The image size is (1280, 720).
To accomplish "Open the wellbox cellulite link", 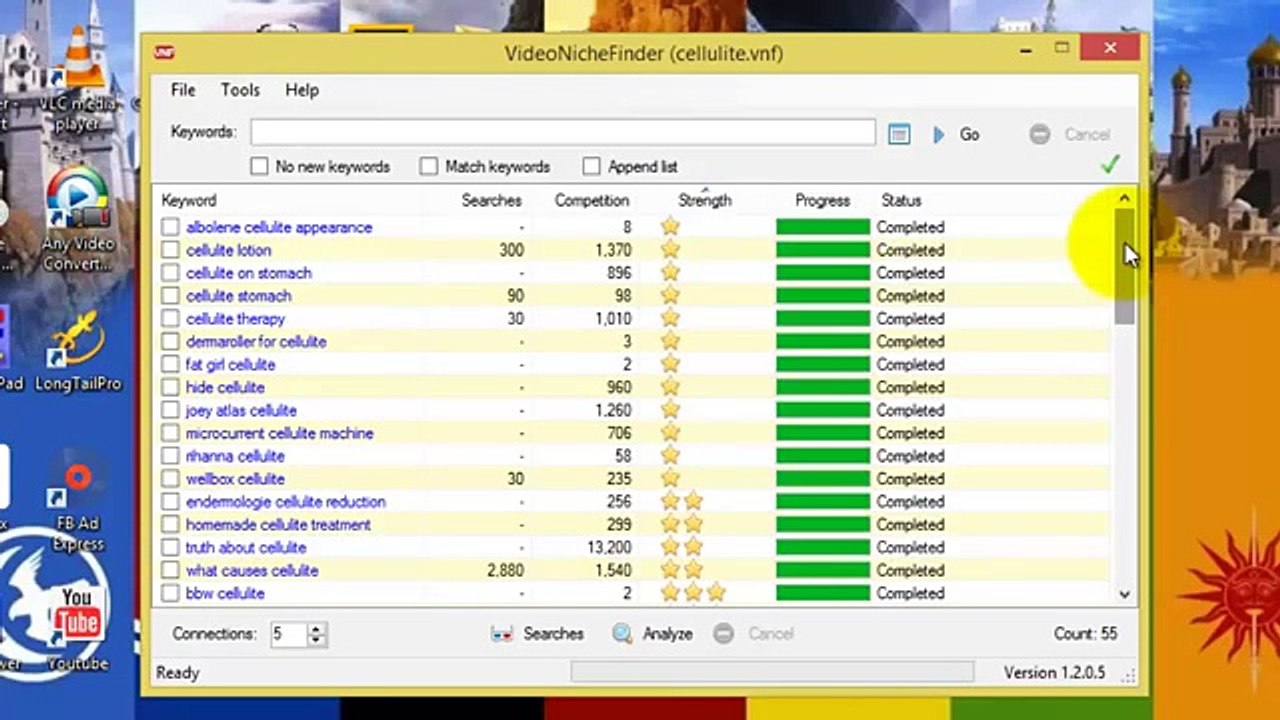I will (x=235, y=479).
